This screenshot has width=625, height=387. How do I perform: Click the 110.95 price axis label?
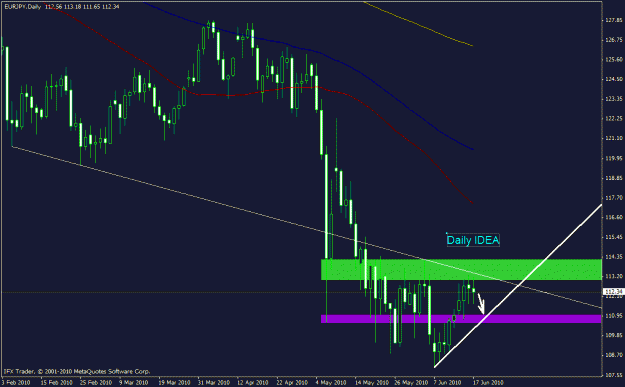coord(614,316)
